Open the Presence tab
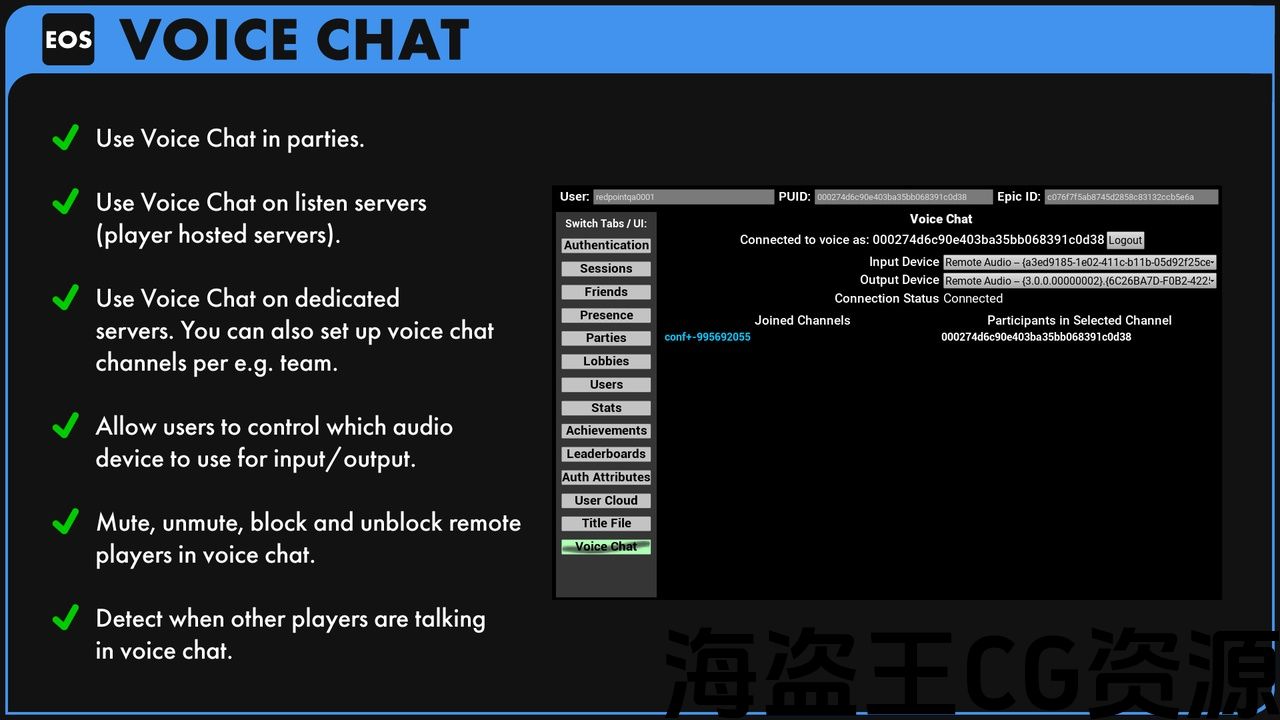This screenshot has height=720, width=1280. click(606, 315)
